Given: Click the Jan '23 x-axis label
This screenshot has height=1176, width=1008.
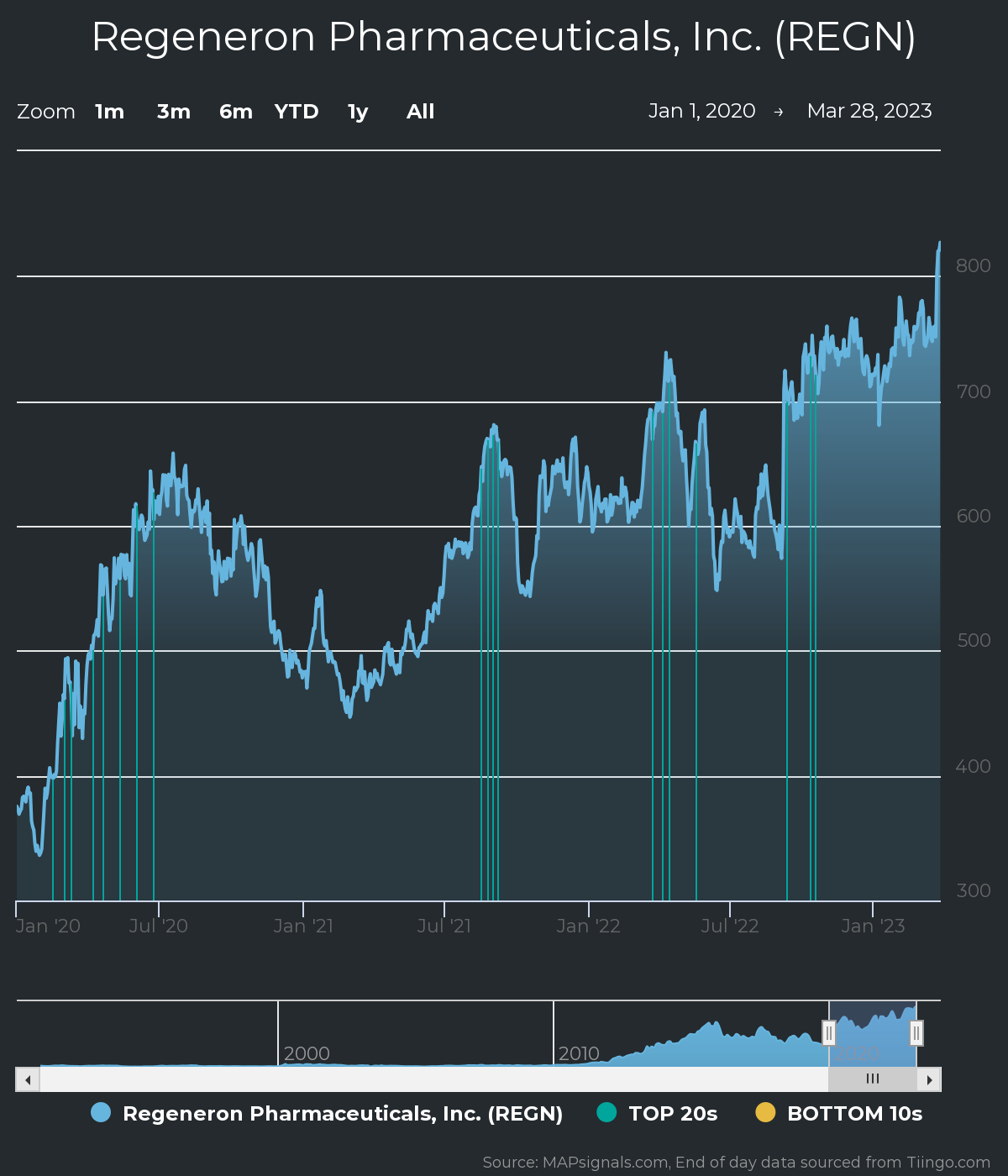Looking at the screenshot, I should 873,926.
